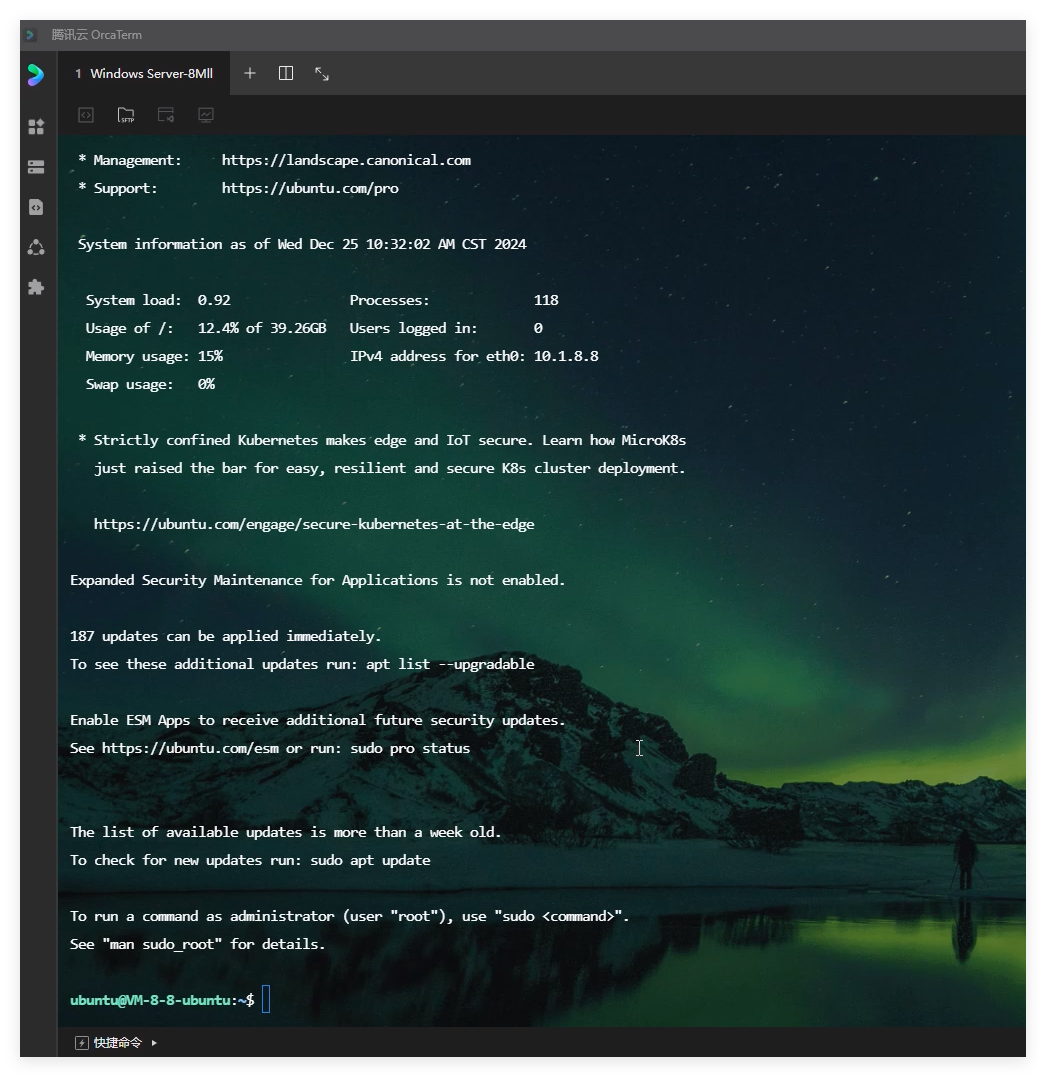Viewport: 1046px width, 1077px height.
Task: Split the terminal pane
Action: click(x=286, y=73)
